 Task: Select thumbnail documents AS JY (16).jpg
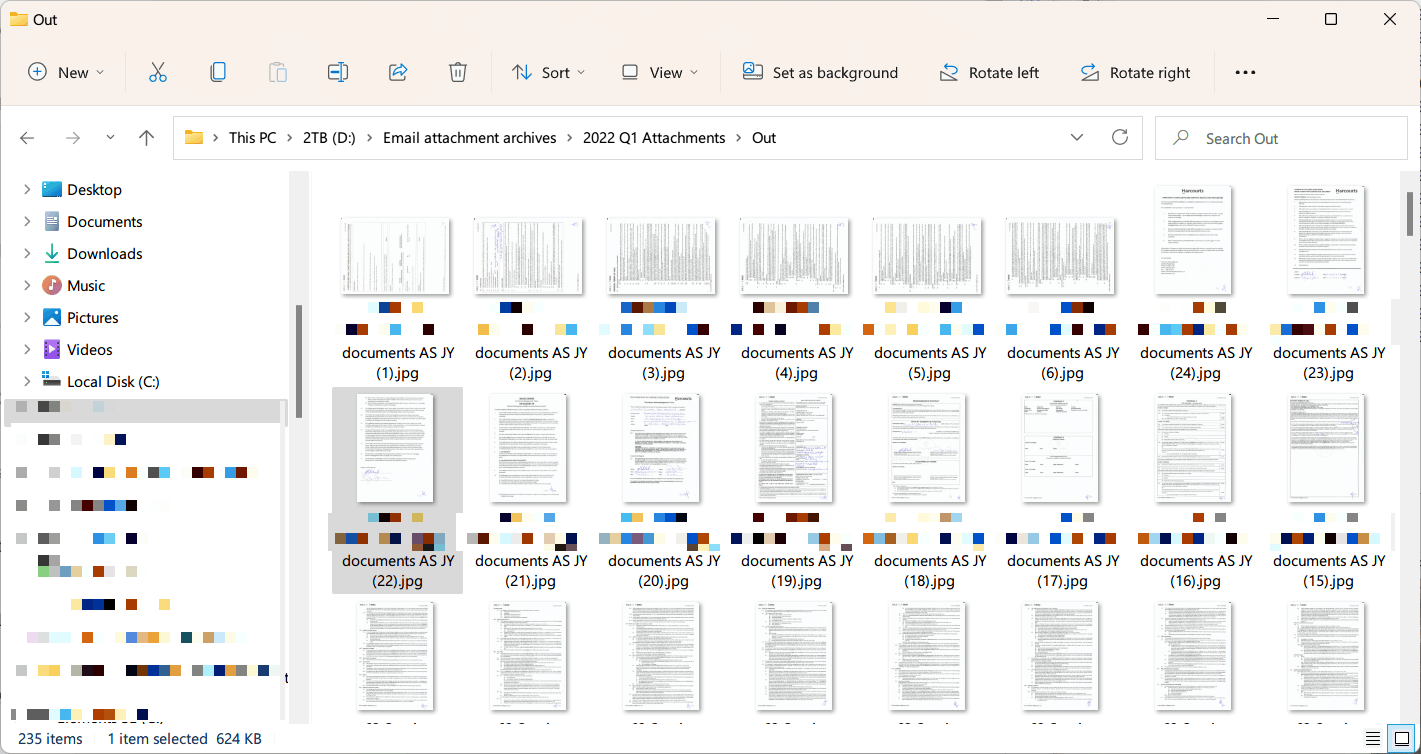tap(1194, 448)
